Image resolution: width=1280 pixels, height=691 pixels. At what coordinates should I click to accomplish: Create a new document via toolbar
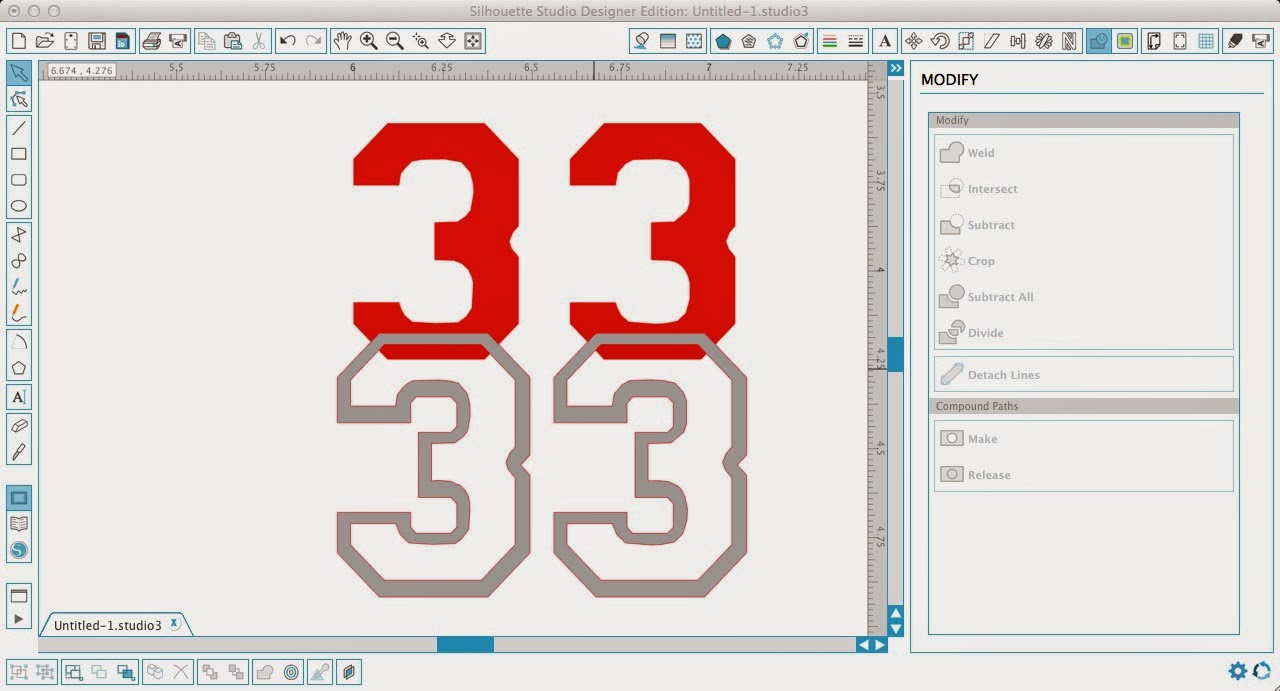18,41
